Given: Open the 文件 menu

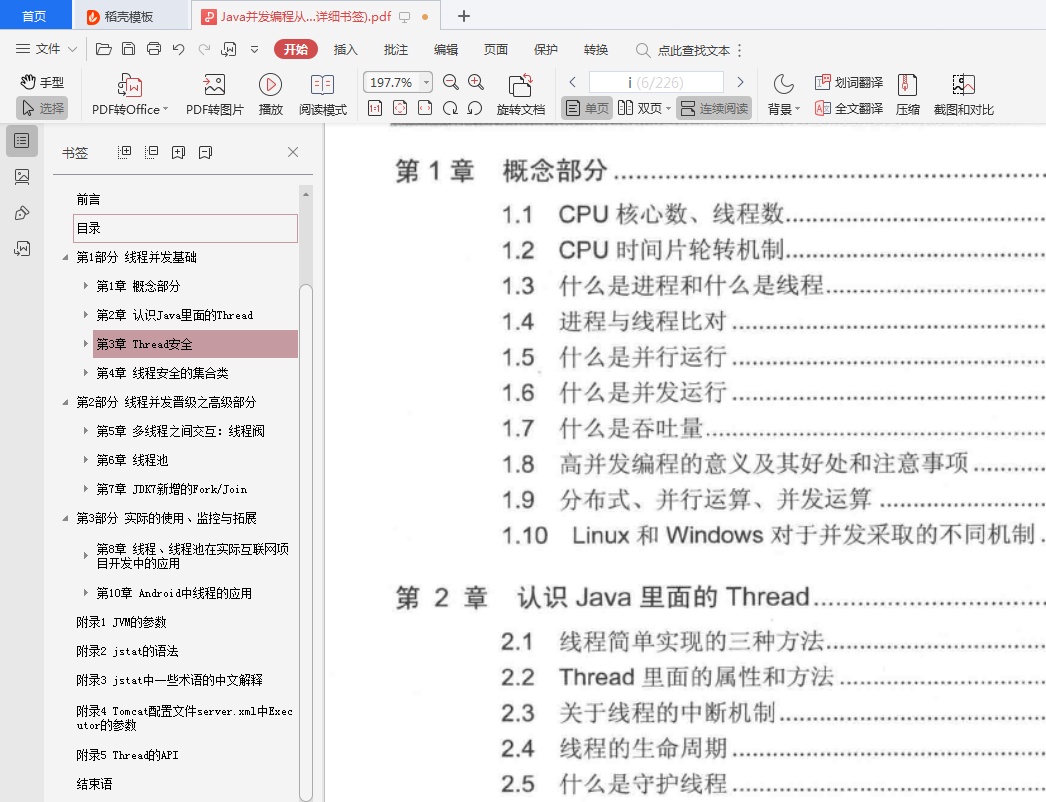Looking at the screenshot, I should pyautogui.click(x=47, y=49).
